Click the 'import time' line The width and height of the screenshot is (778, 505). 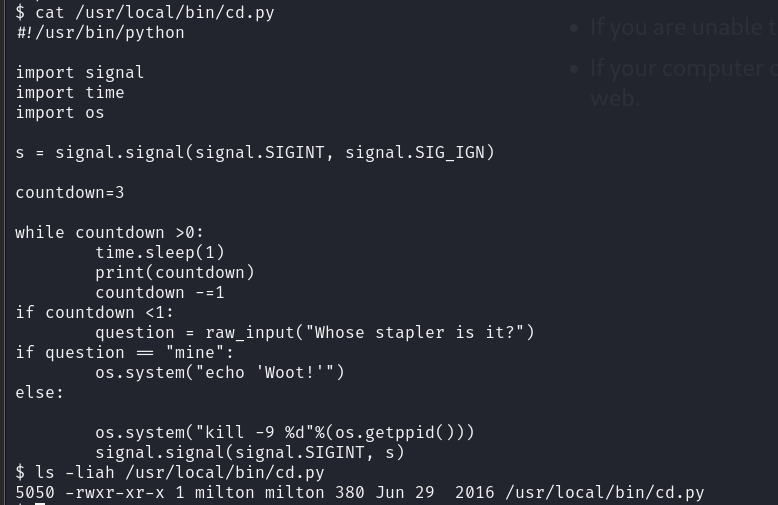(70, 93)
